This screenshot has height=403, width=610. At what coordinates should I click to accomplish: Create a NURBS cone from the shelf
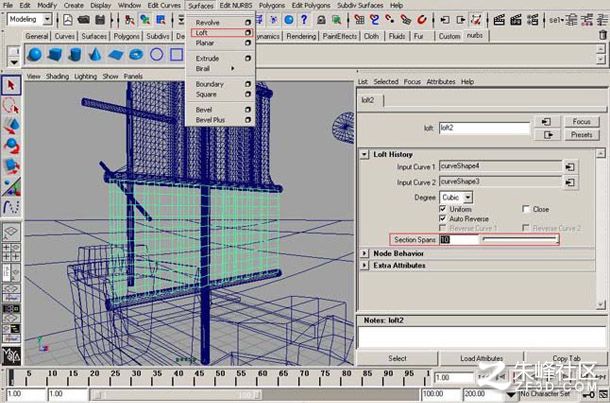click(x=95, y=54)
